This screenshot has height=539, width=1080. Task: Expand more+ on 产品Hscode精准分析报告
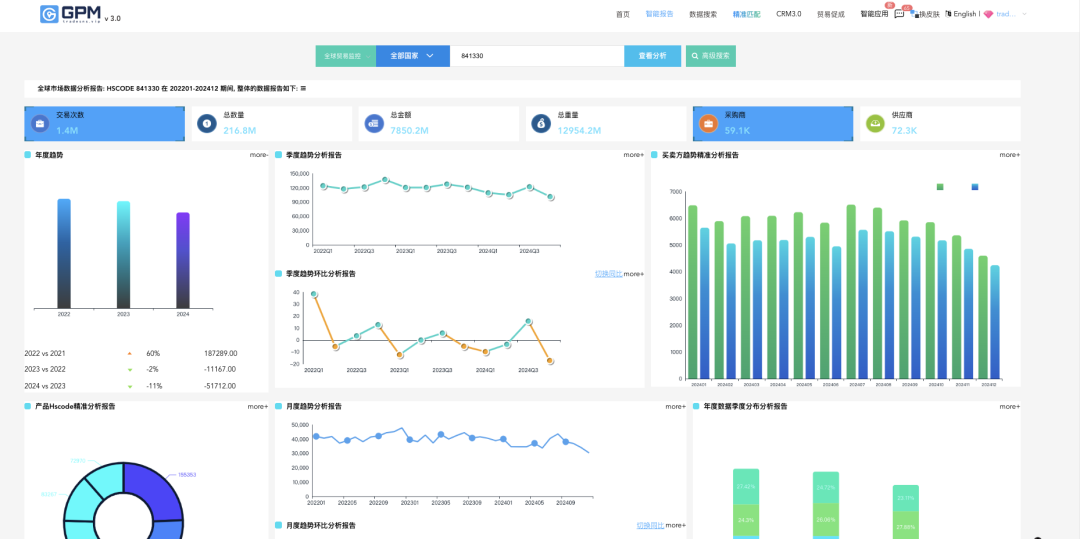coord(258,406)
